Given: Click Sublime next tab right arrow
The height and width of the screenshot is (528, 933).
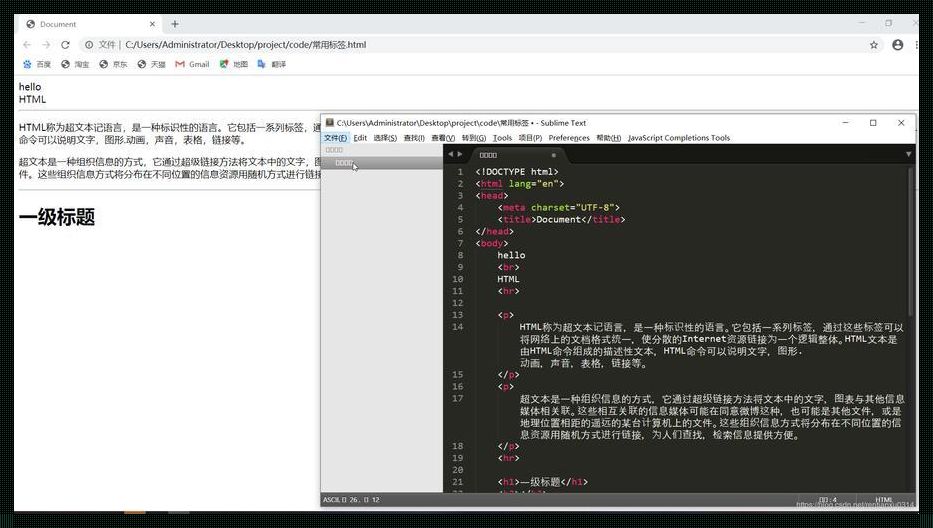Looking at the screenshot, I should (459, 154).
